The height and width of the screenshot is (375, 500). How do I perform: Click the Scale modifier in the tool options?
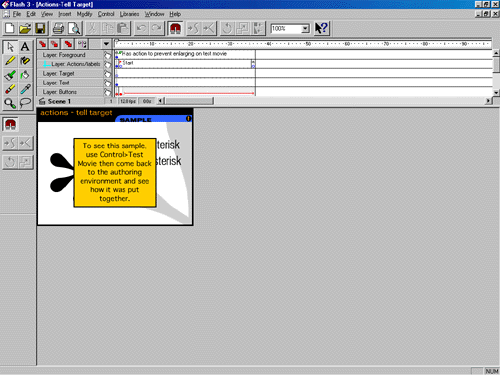pos(25,162)
